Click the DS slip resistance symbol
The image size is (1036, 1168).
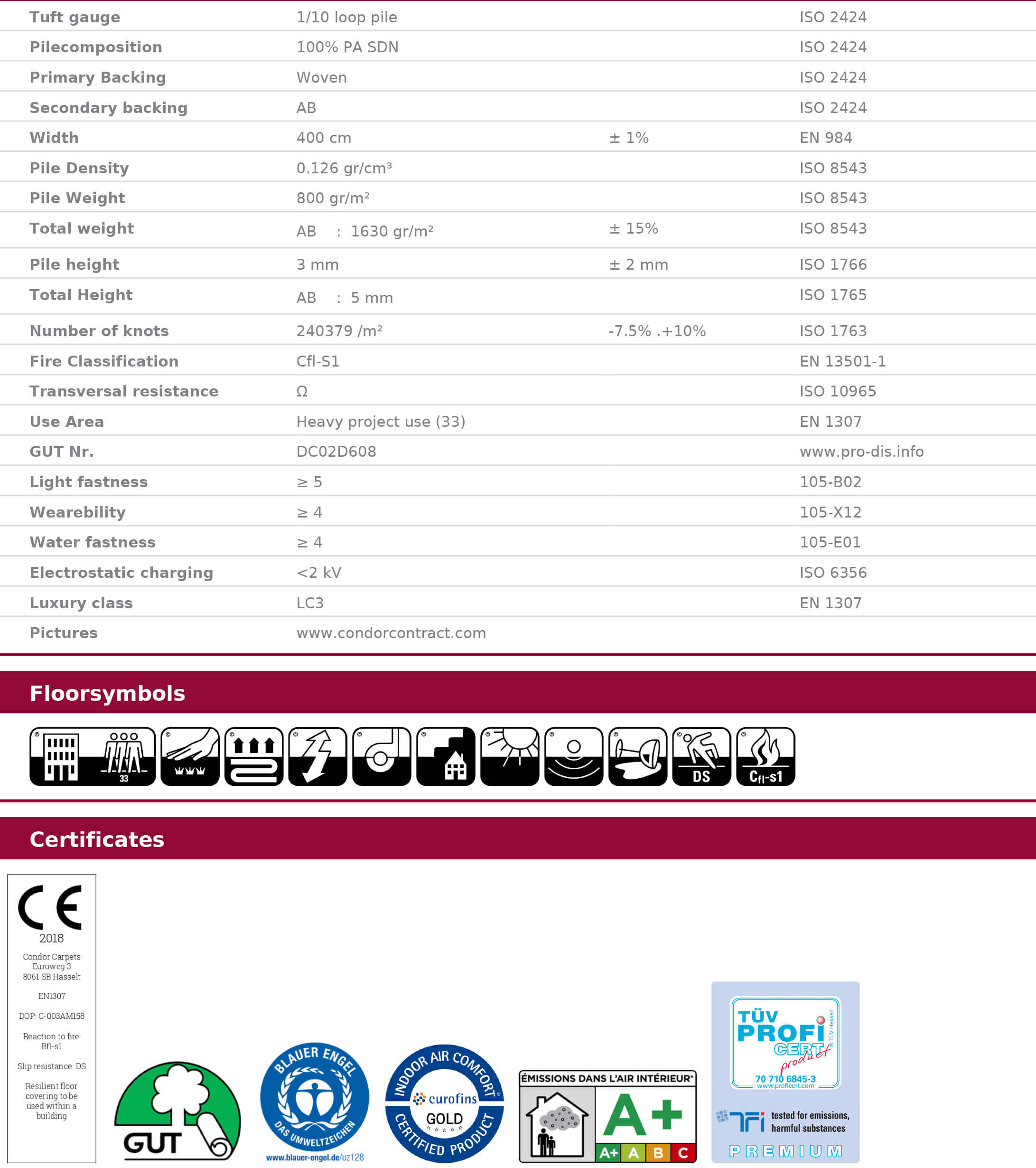pos(701,756)
